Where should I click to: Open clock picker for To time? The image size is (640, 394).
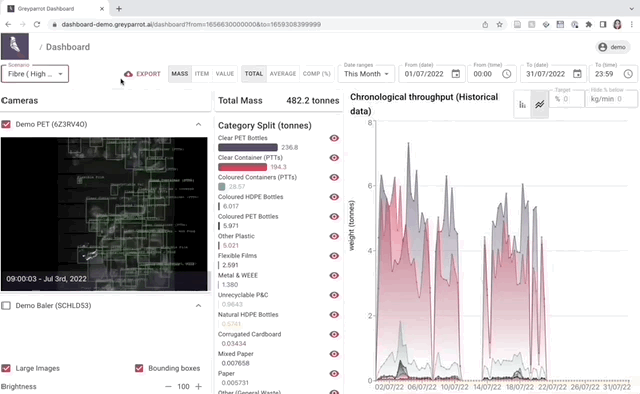628,74
